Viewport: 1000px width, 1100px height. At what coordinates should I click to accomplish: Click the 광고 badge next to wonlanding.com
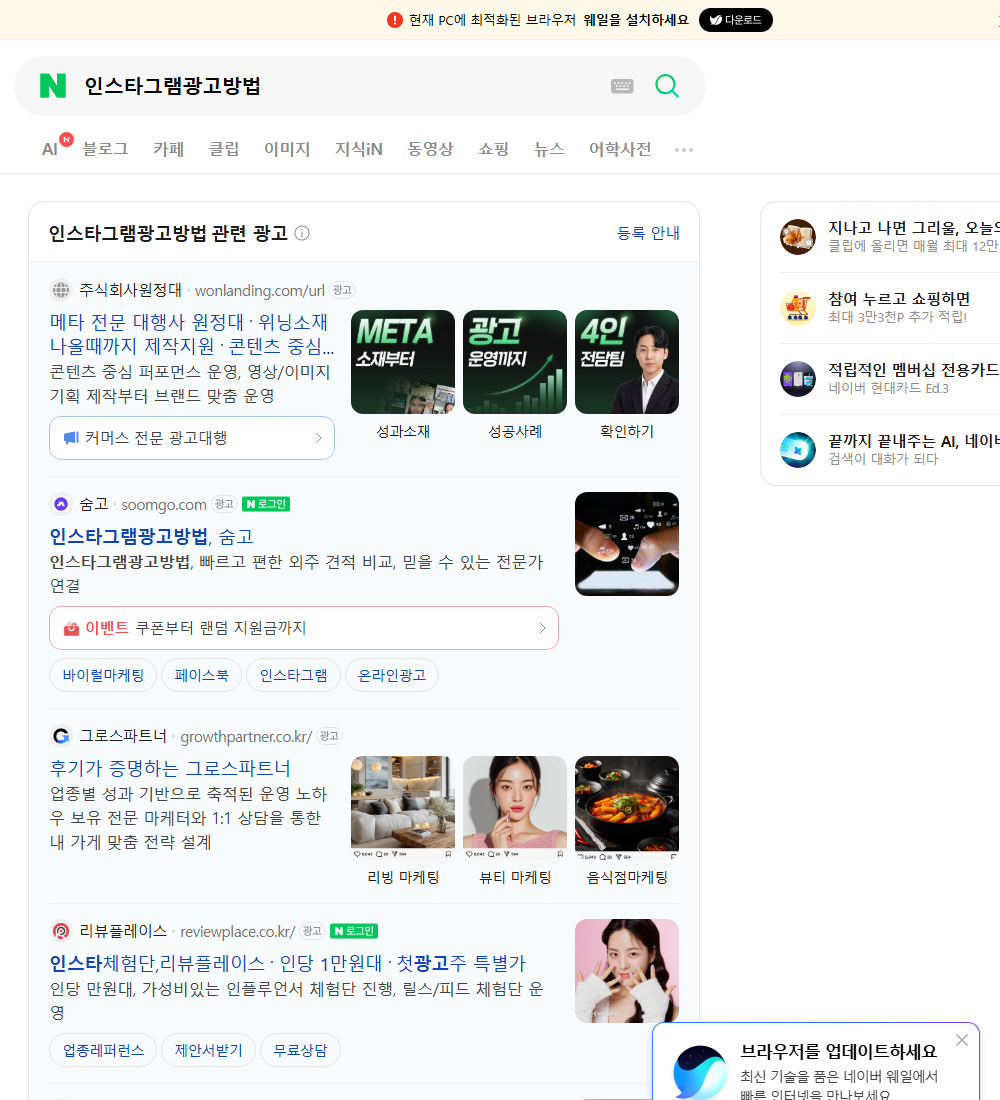(342, 290)
